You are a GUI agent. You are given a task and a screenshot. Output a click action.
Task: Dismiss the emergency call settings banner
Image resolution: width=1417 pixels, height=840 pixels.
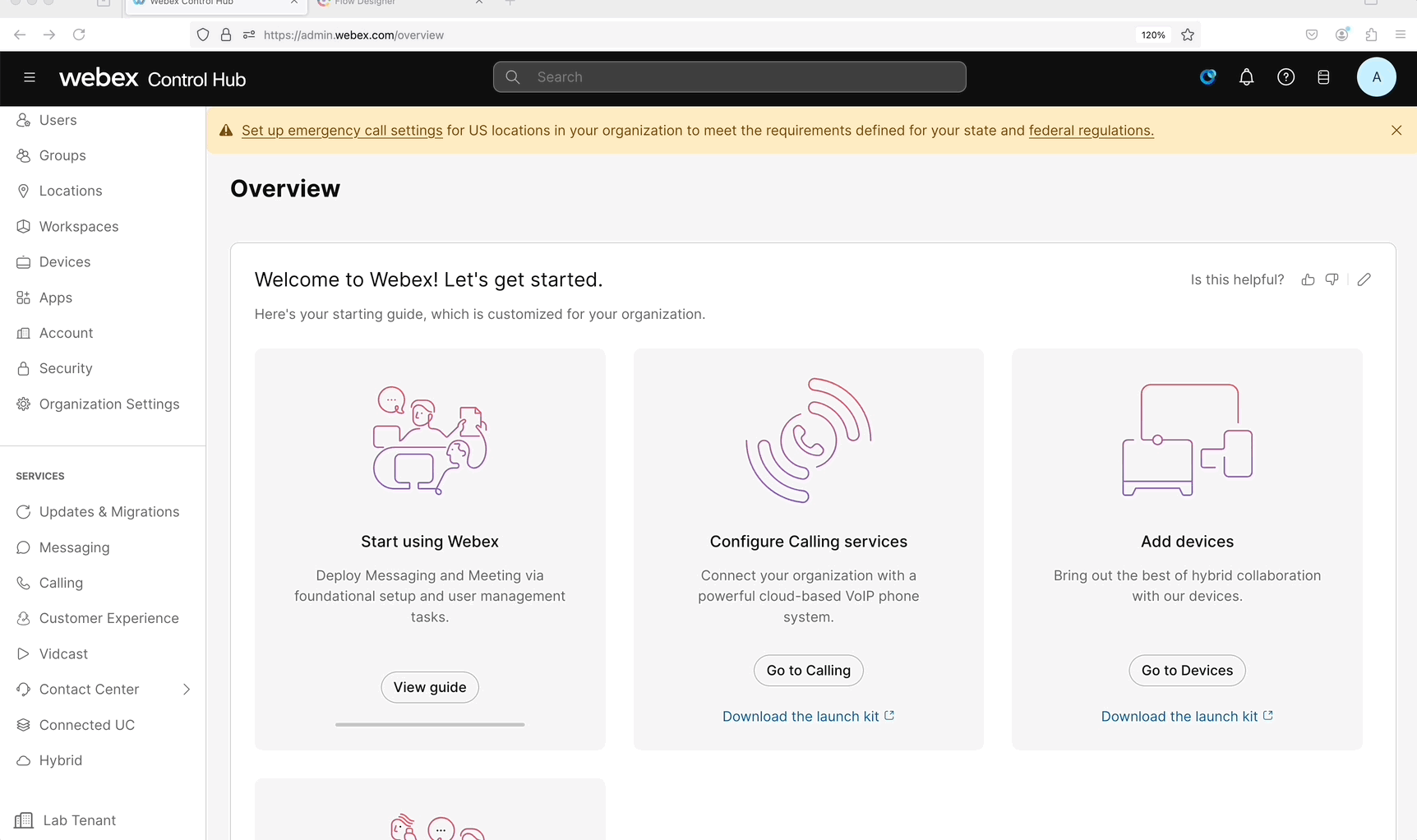pos(1396,131)
